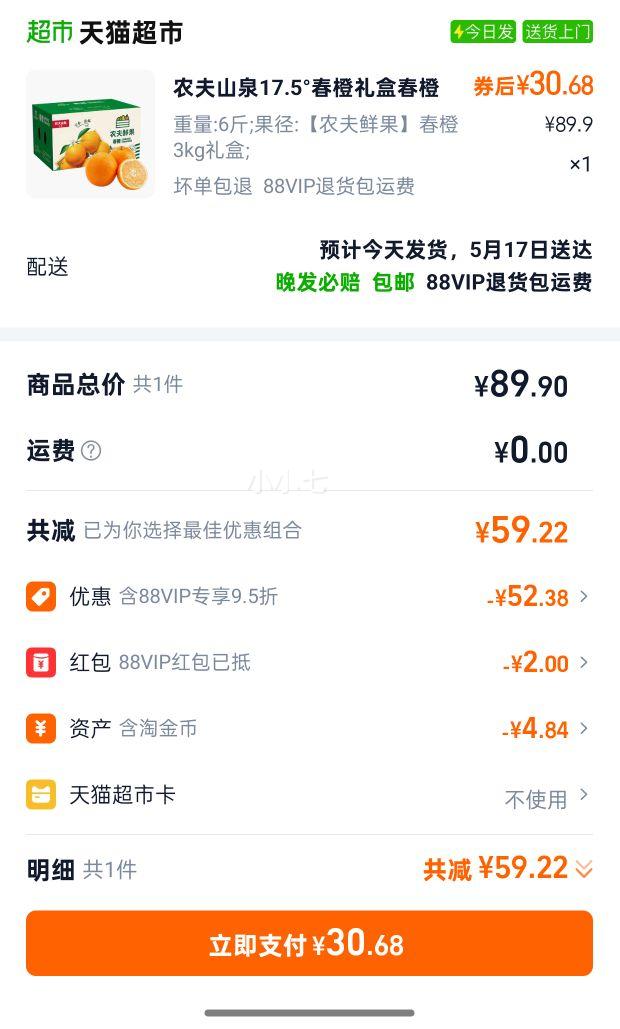Viewport: 620px width, 1029px height.
Task: Tap the orange coupon discount icon
Action: [x=41, y=597]
